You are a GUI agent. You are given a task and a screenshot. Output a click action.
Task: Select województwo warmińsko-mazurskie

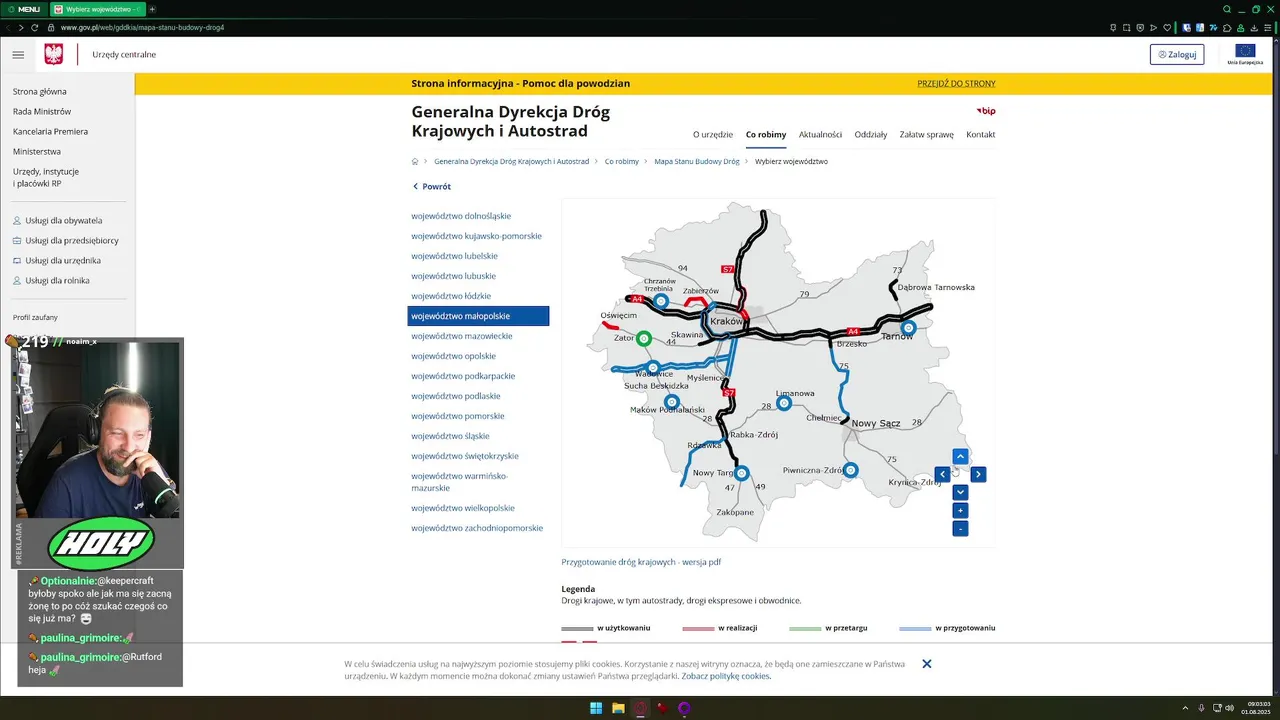460,482
